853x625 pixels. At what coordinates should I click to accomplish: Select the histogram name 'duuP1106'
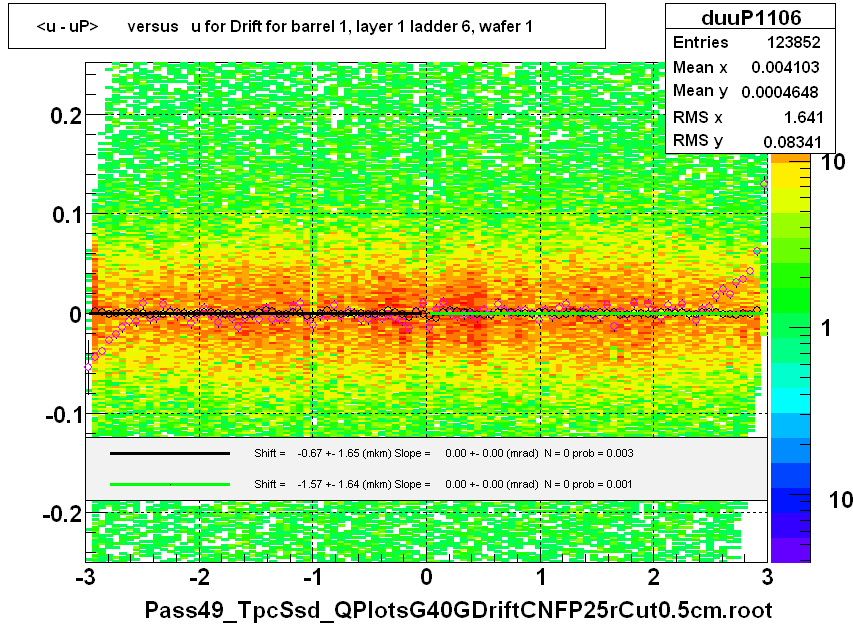tap(751, 17)
